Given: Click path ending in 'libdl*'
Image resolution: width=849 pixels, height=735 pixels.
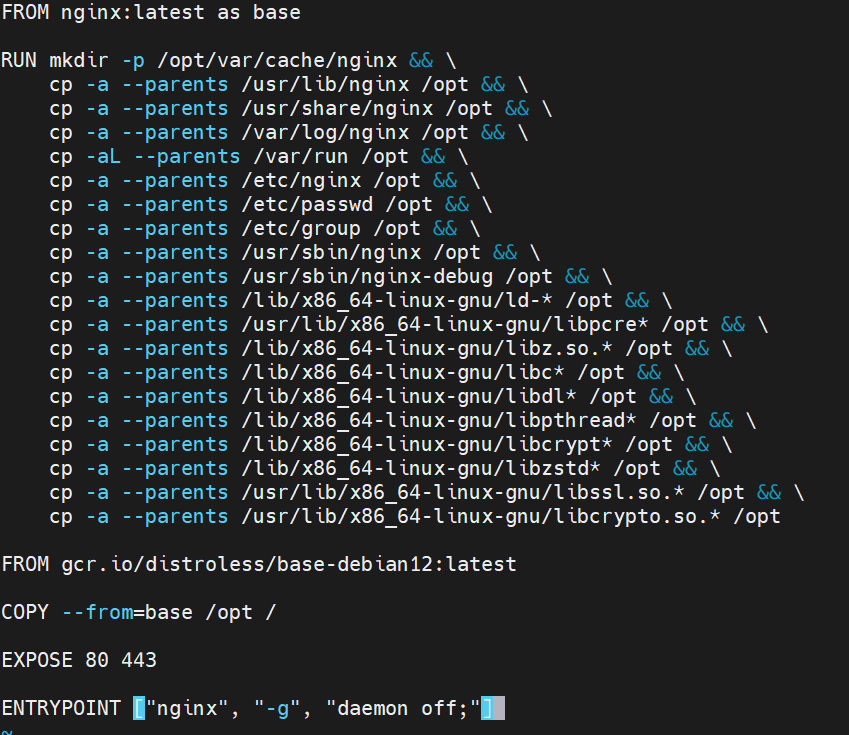Looking at the screenshot, I should 409,396.
